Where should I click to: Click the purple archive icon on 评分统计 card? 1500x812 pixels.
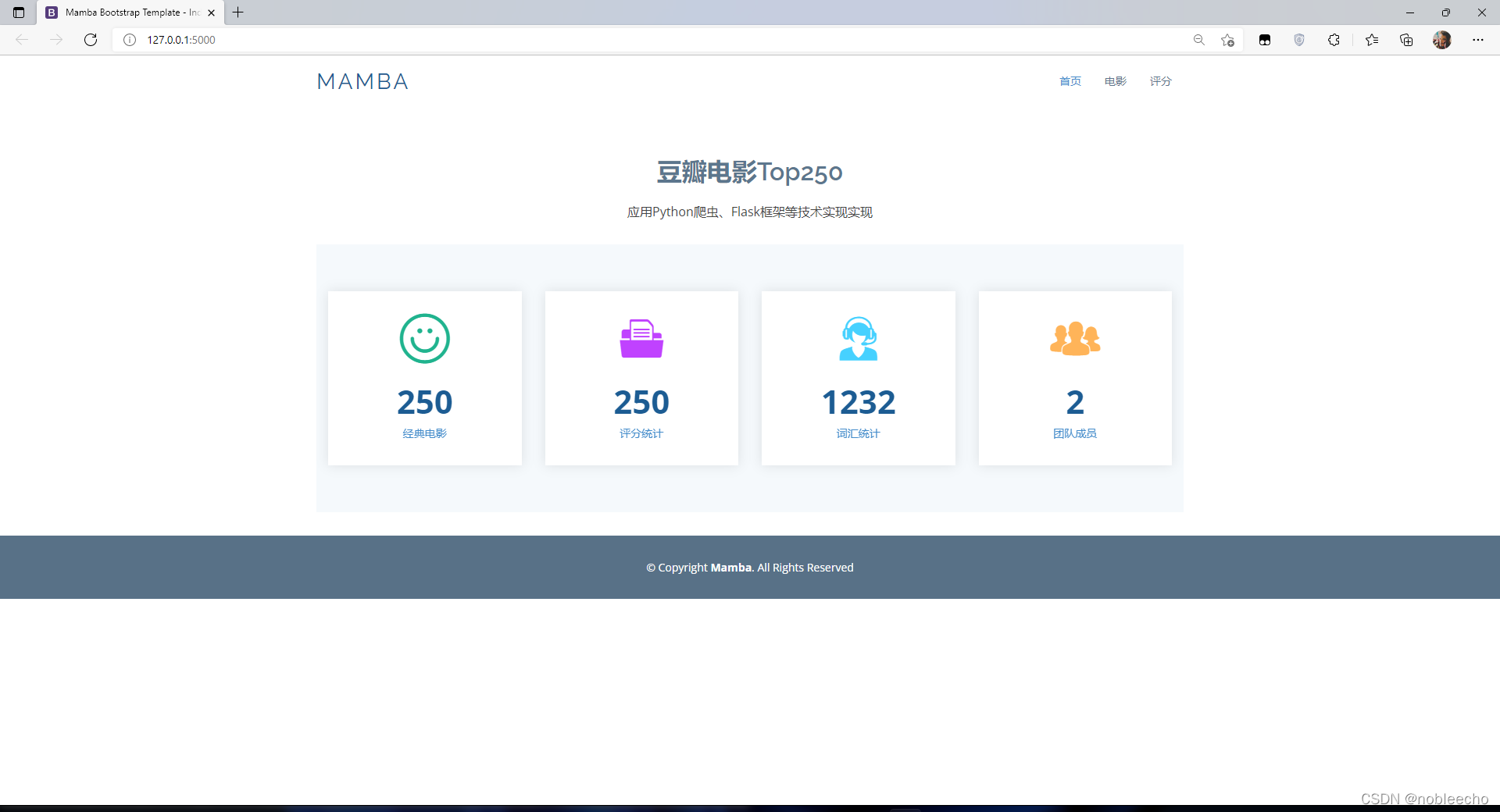[641, 338]
